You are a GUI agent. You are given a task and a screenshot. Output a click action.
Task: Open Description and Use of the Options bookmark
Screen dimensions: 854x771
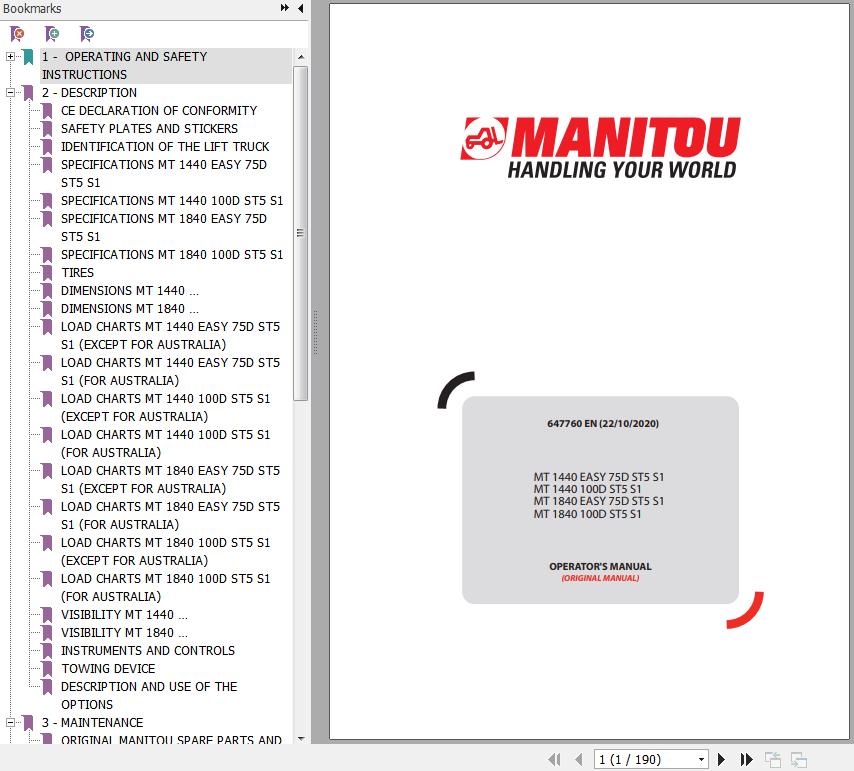pos(149,695)
